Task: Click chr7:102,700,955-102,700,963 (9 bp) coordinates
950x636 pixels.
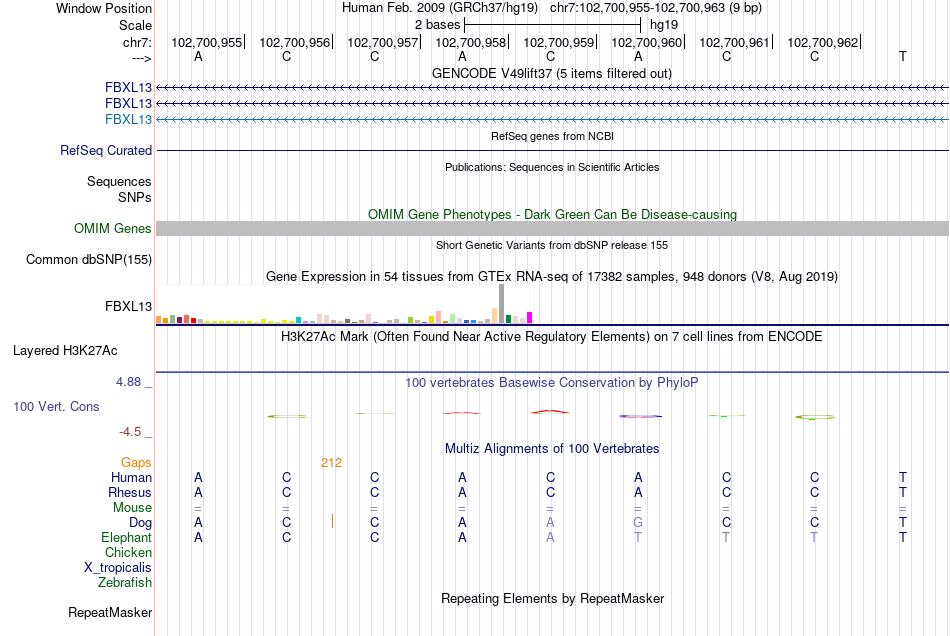Action: 656,8
